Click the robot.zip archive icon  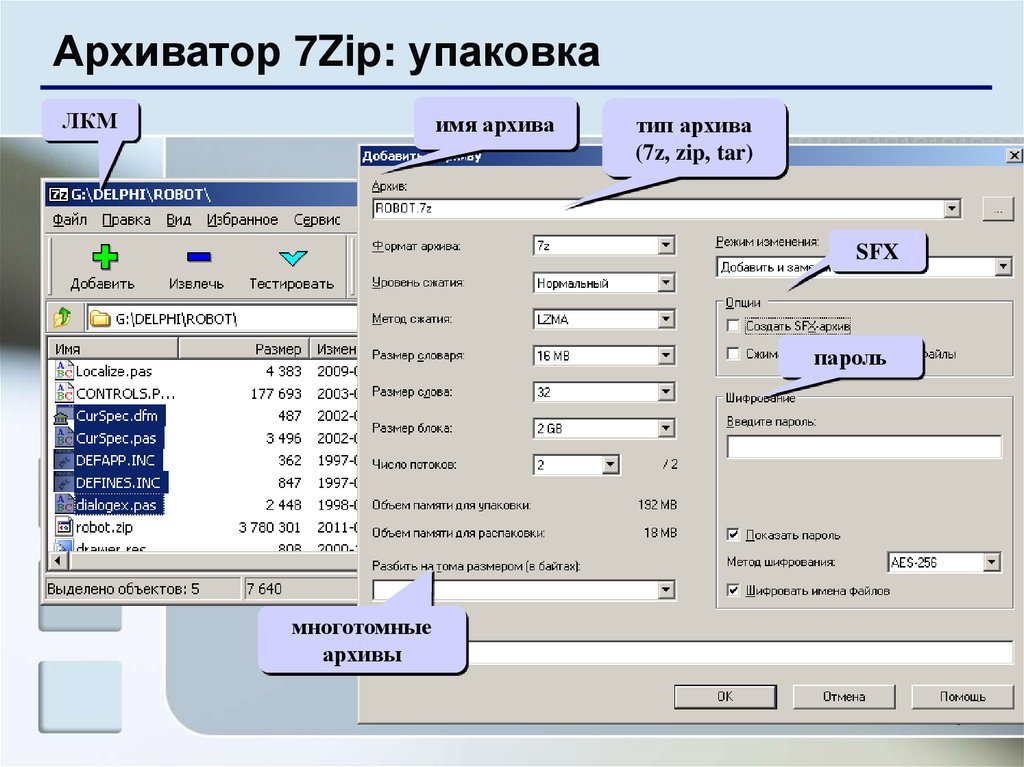click(x=64, y=527)
